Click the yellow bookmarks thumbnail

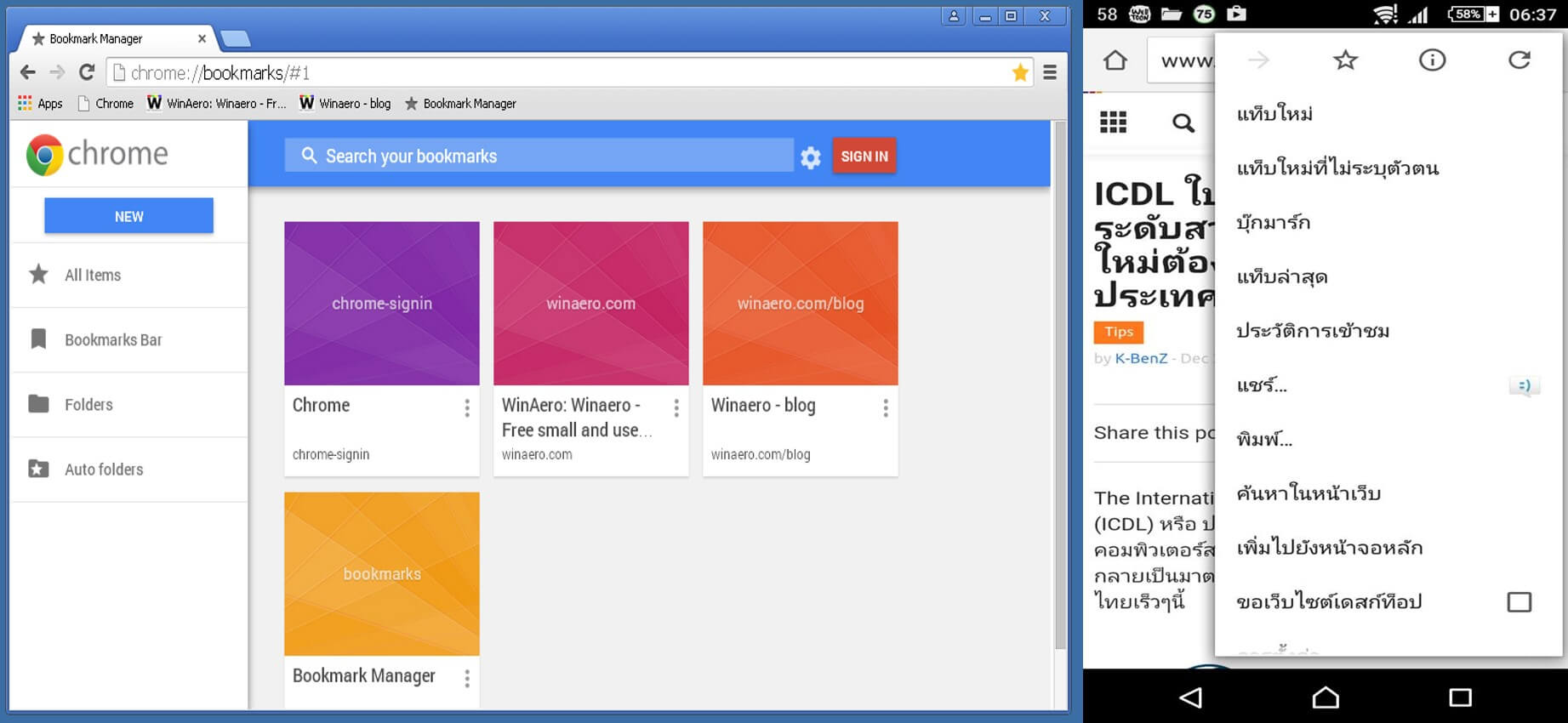click(382, 574)
